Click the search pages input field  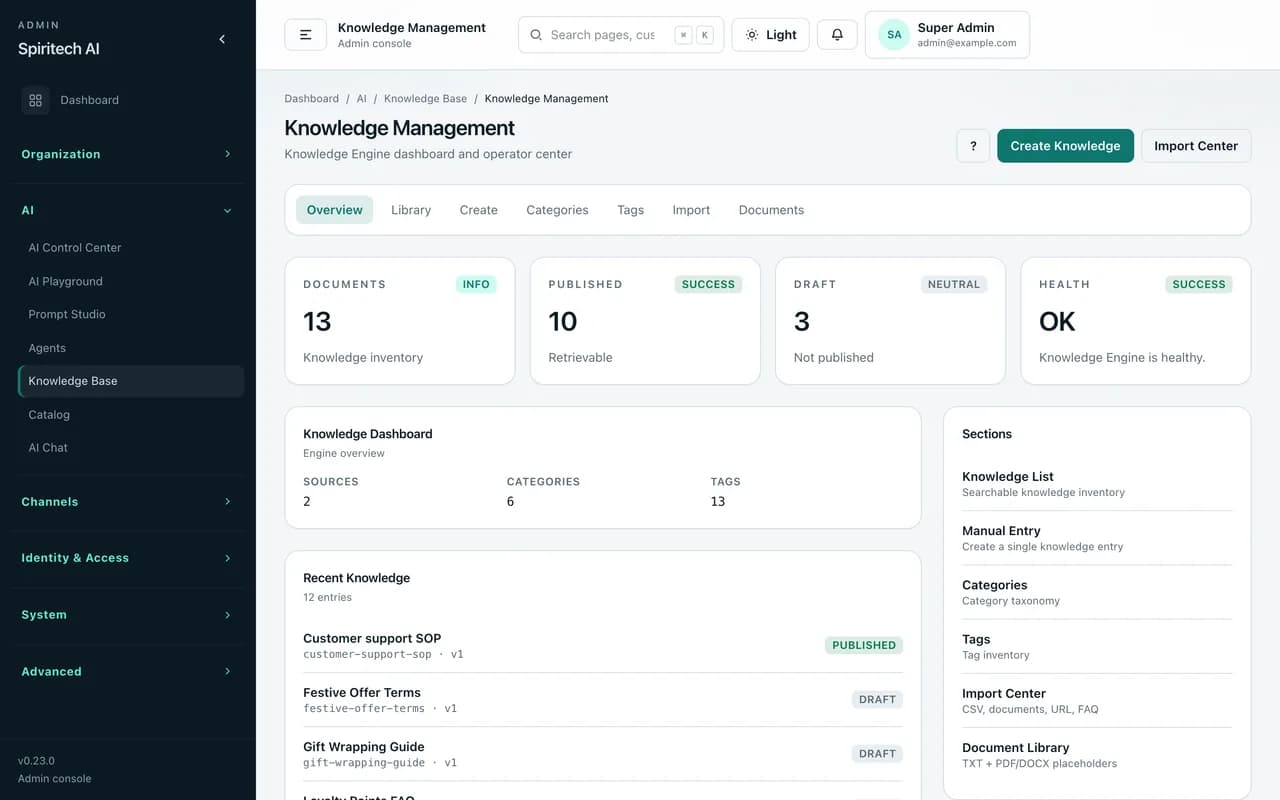(621, 35)
